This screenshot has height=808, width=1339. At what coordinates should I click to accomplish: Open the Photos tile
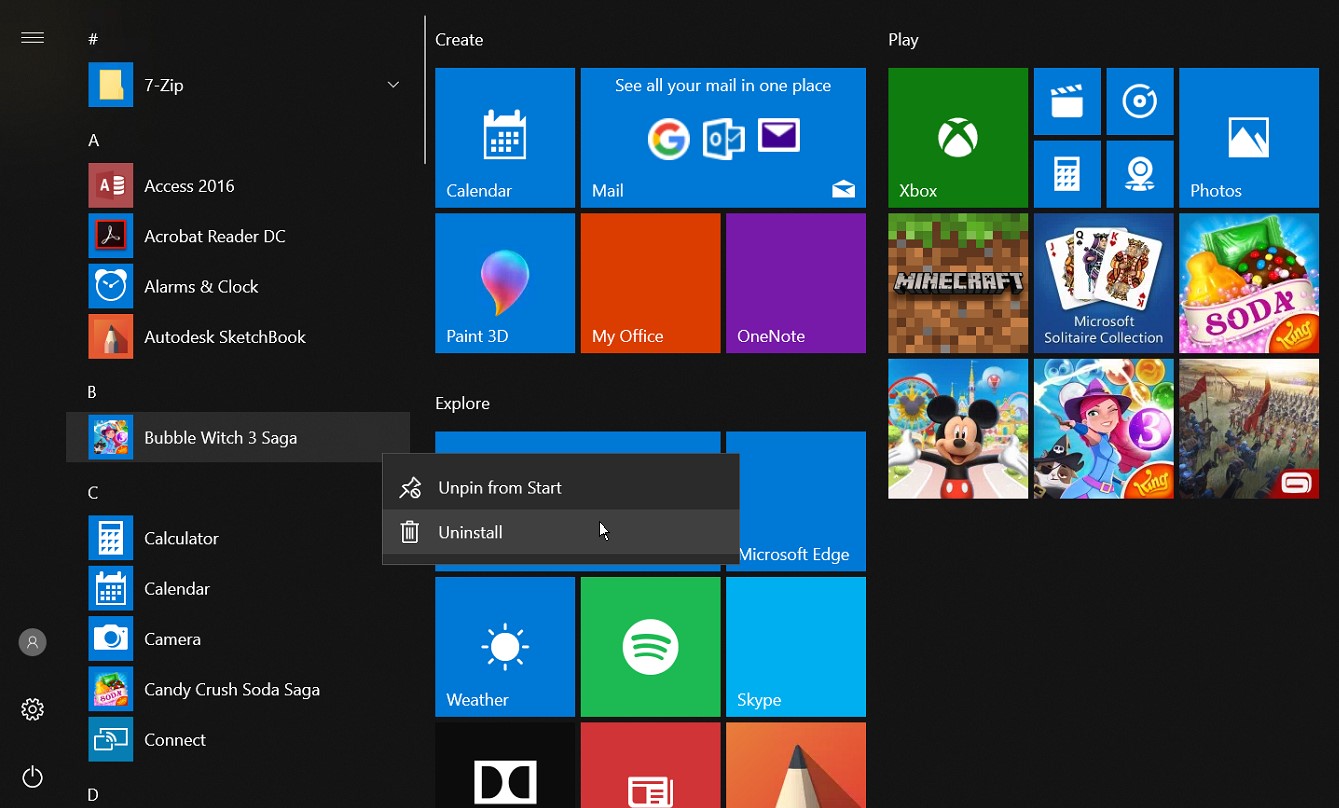(x=1249, y=138)
